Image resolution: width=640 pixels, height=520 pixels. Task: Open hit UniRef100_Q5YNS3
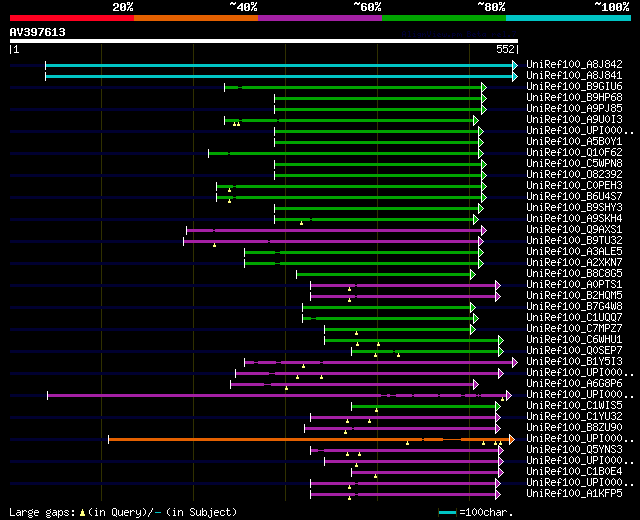[574, 450]
